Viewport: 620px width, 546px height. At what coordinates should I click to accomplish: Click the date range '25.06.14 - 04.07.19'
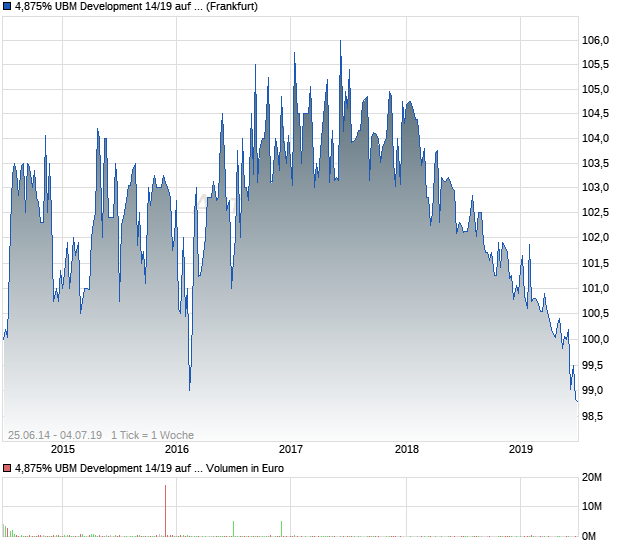(55, 435)
